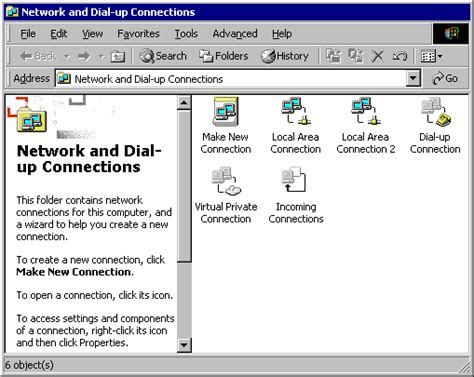
Task: Open the History pane
Action: [x=284, y=56]
